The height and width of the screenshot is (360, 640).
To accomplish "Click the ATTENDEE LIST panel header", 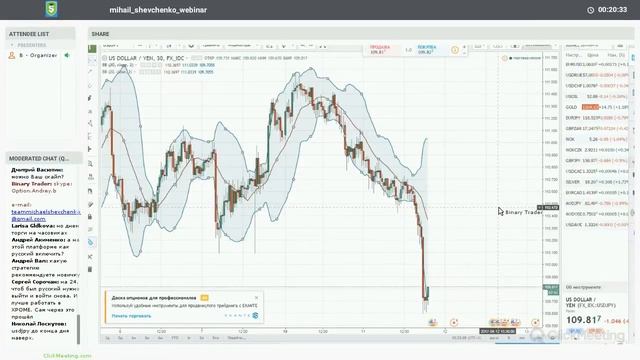I will (40, 34).
